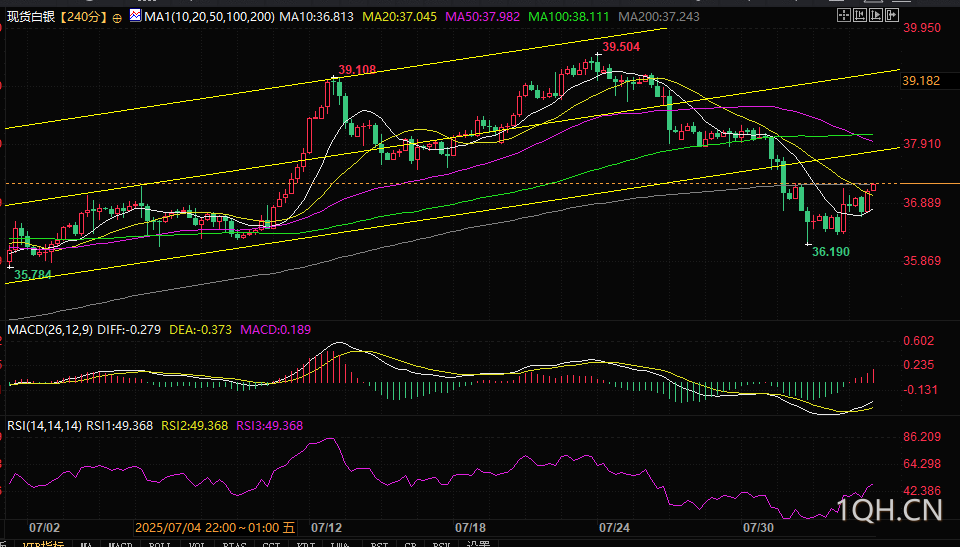Select the VOL indicator tab

[196, 544]
